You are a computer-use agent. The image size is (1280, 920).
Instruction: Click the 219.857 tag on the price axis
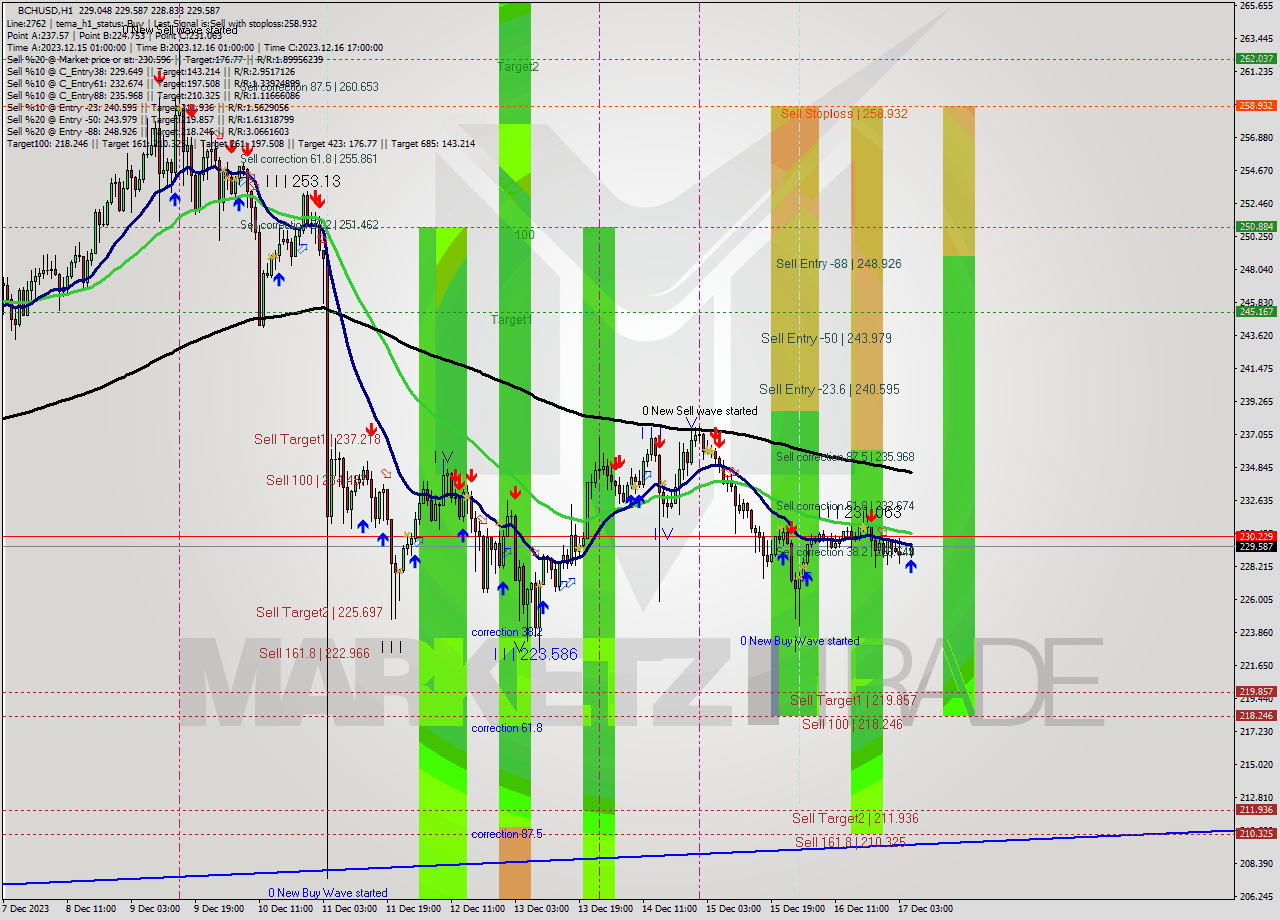pyautogui.click(x=1256, y=691)
